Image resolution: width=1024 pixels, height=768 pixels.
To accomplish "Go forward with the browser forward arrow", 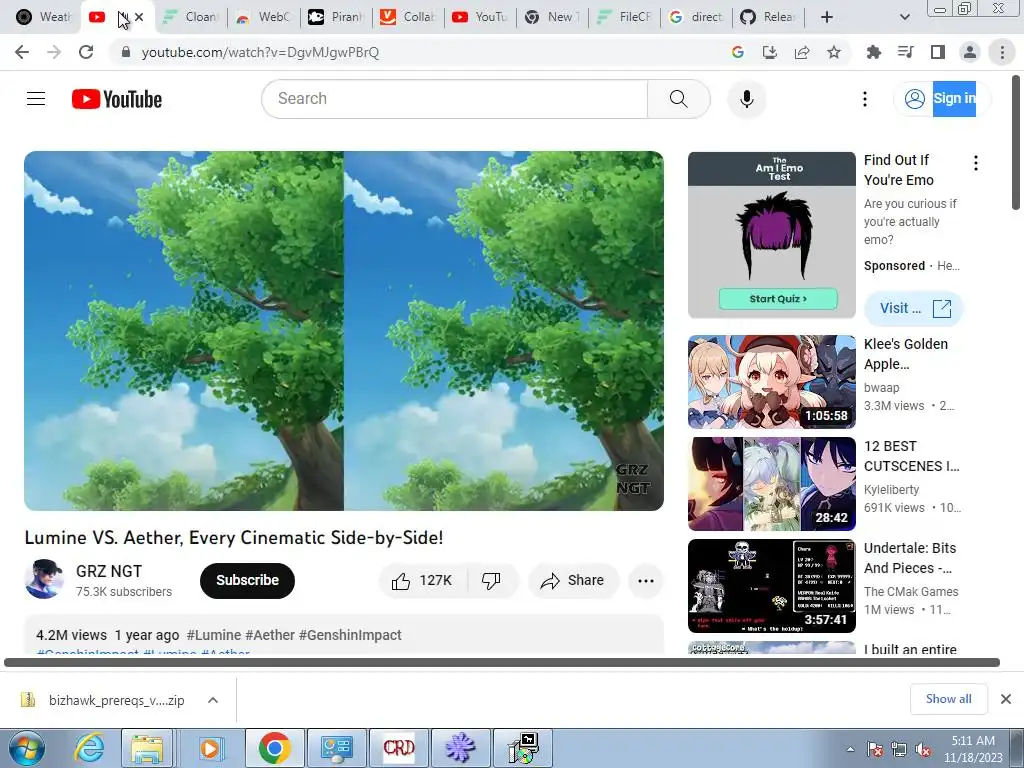I will tap(54, 52).
